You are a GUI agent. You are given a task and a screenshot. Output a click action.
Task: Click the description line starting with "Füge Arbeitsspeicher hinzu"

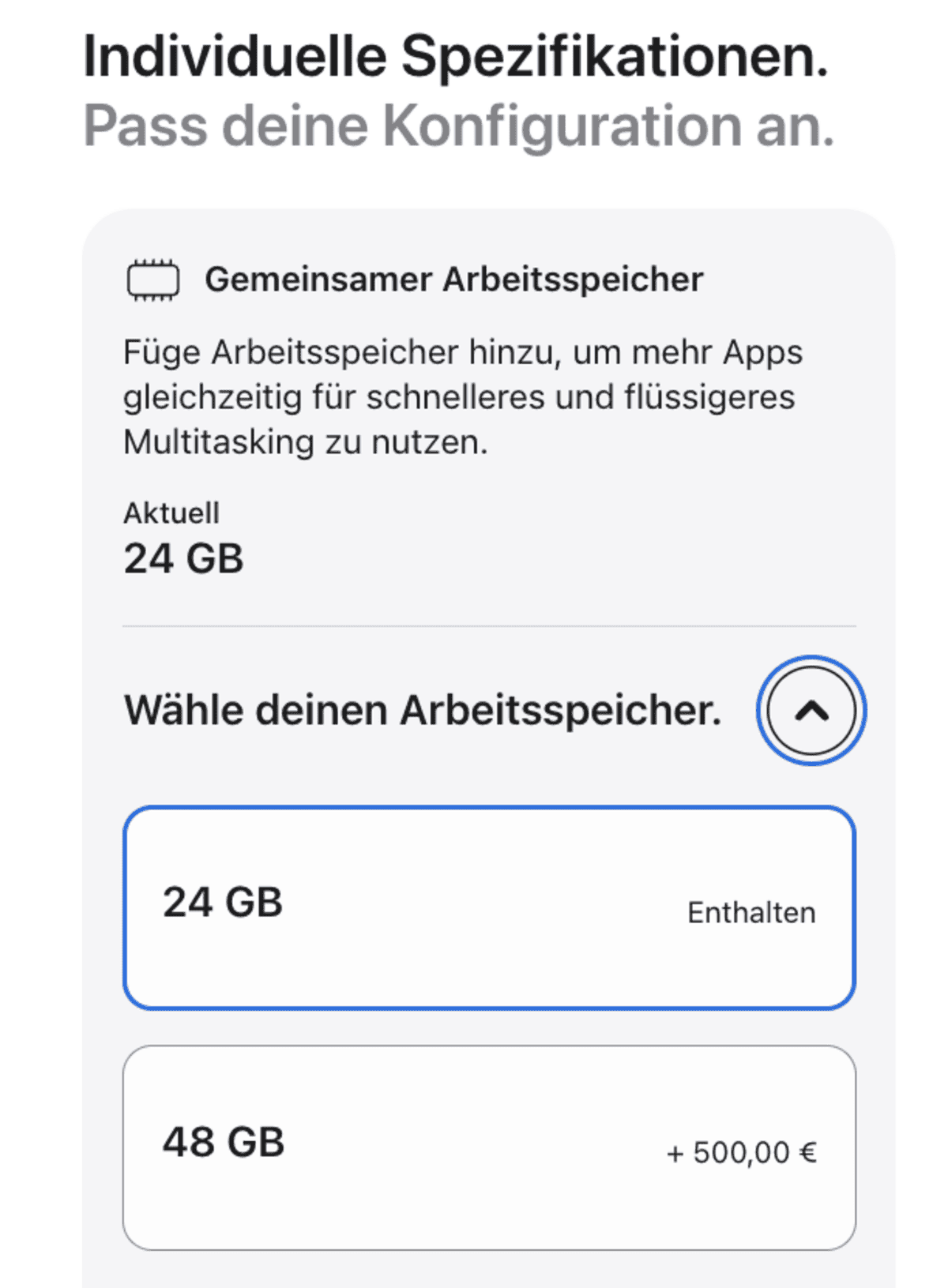coord(462,353)
